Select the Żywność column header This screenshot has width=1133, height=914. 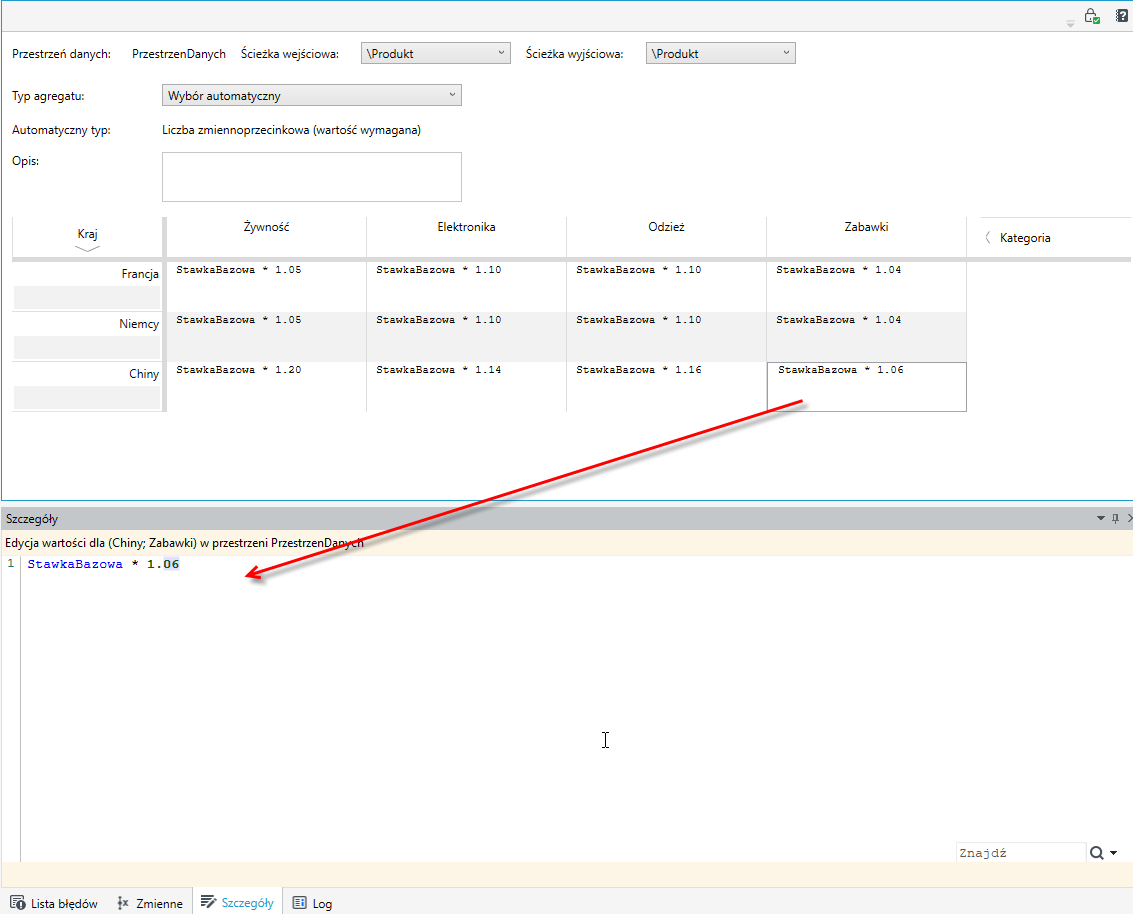point(267,227)
